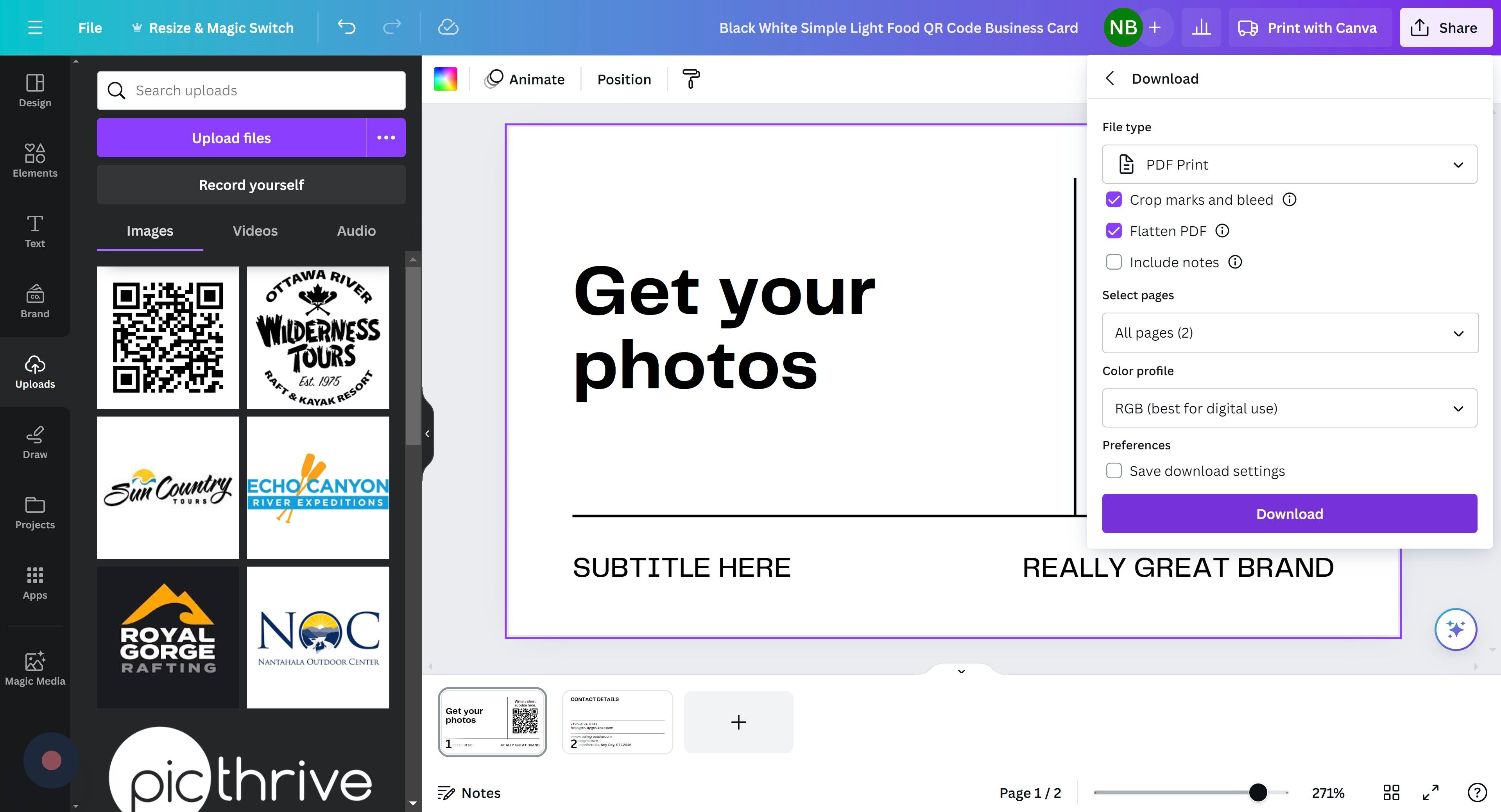1501x812 pixels.
Task: Open the All pages selection dropdown
Action: click(x=1289, y=333)
